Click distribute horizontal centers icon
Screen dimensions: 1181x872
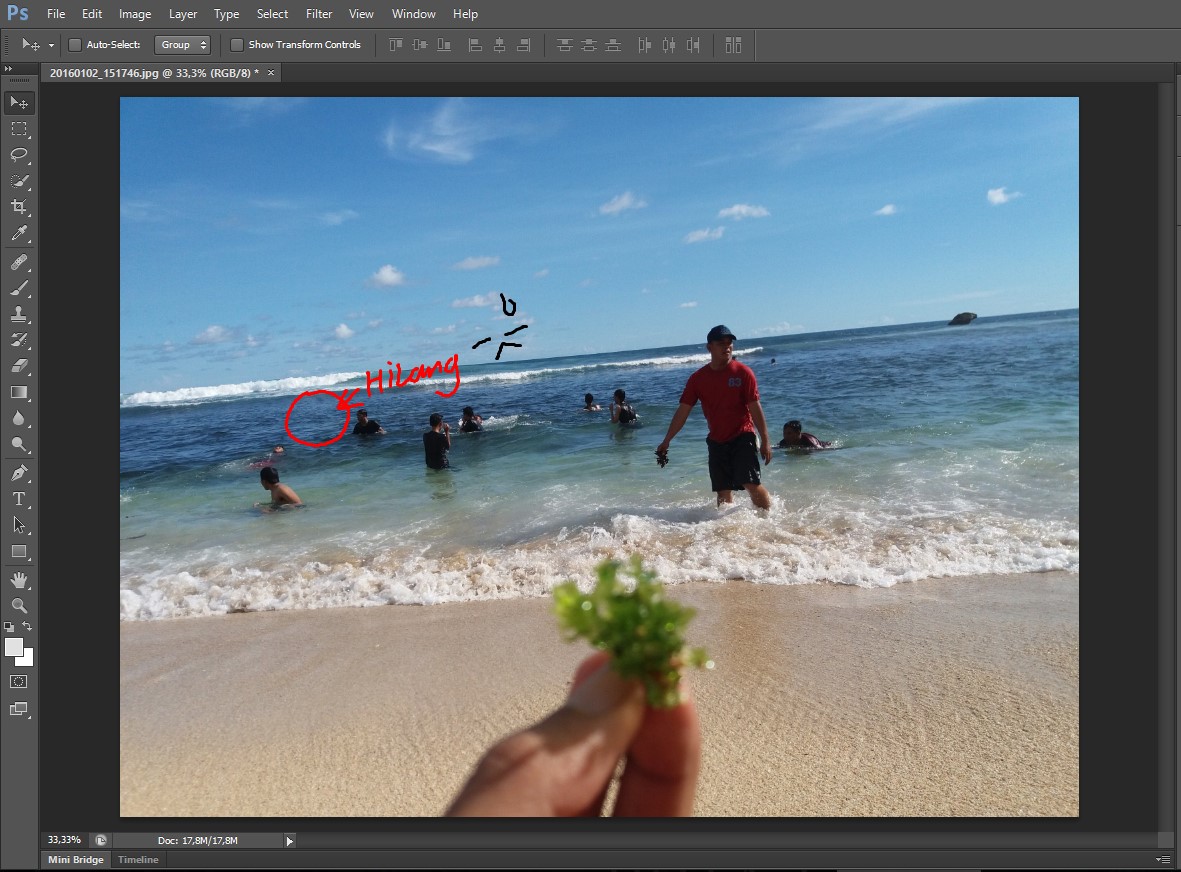[668, 45]
